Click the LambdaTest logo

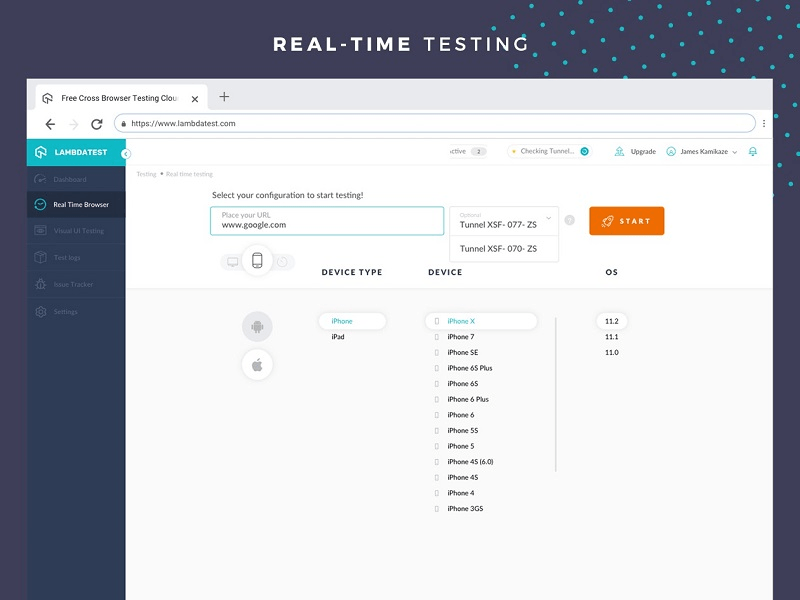click(x=71, y=152)
